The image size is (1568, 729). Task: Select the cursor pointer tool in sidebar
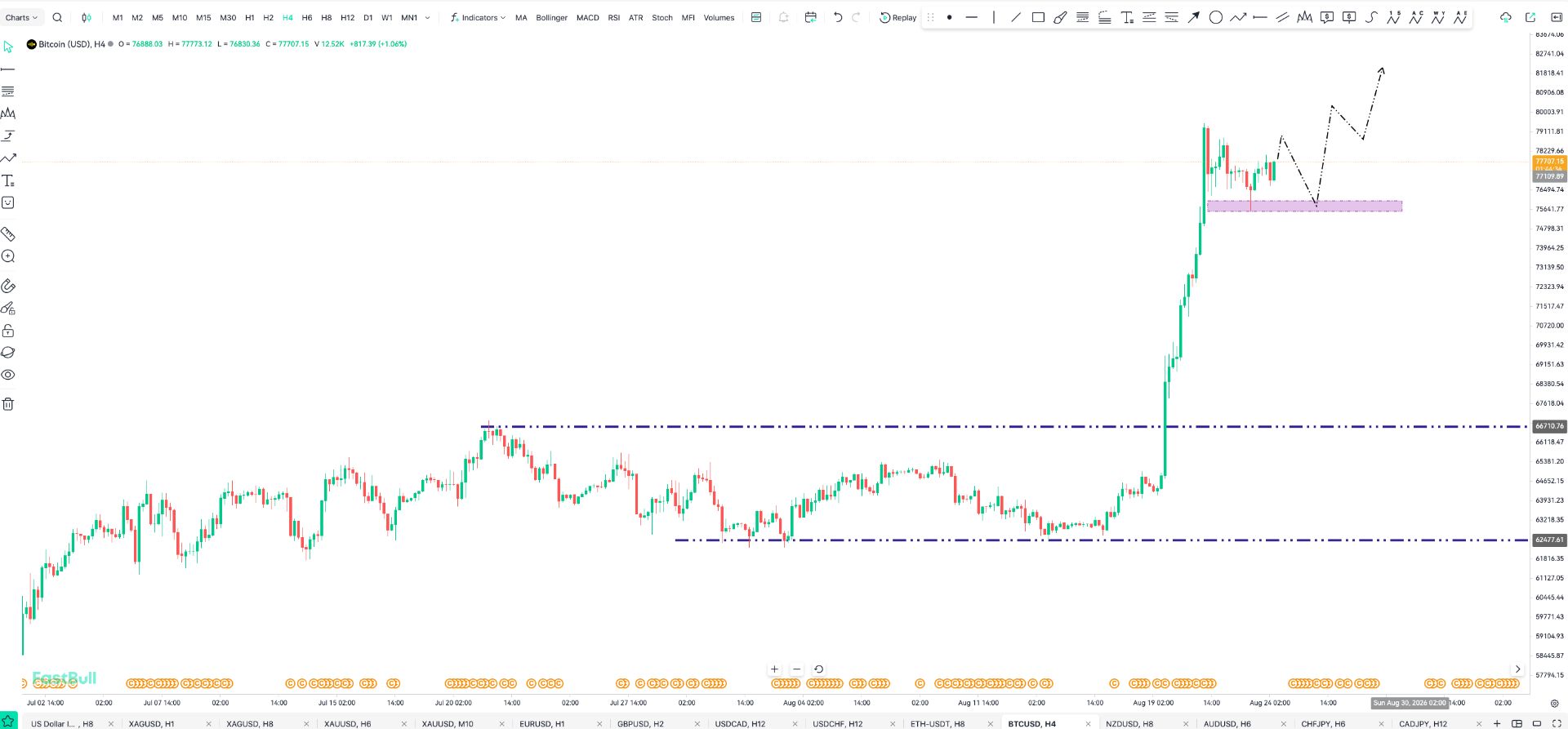click(8, 47)
